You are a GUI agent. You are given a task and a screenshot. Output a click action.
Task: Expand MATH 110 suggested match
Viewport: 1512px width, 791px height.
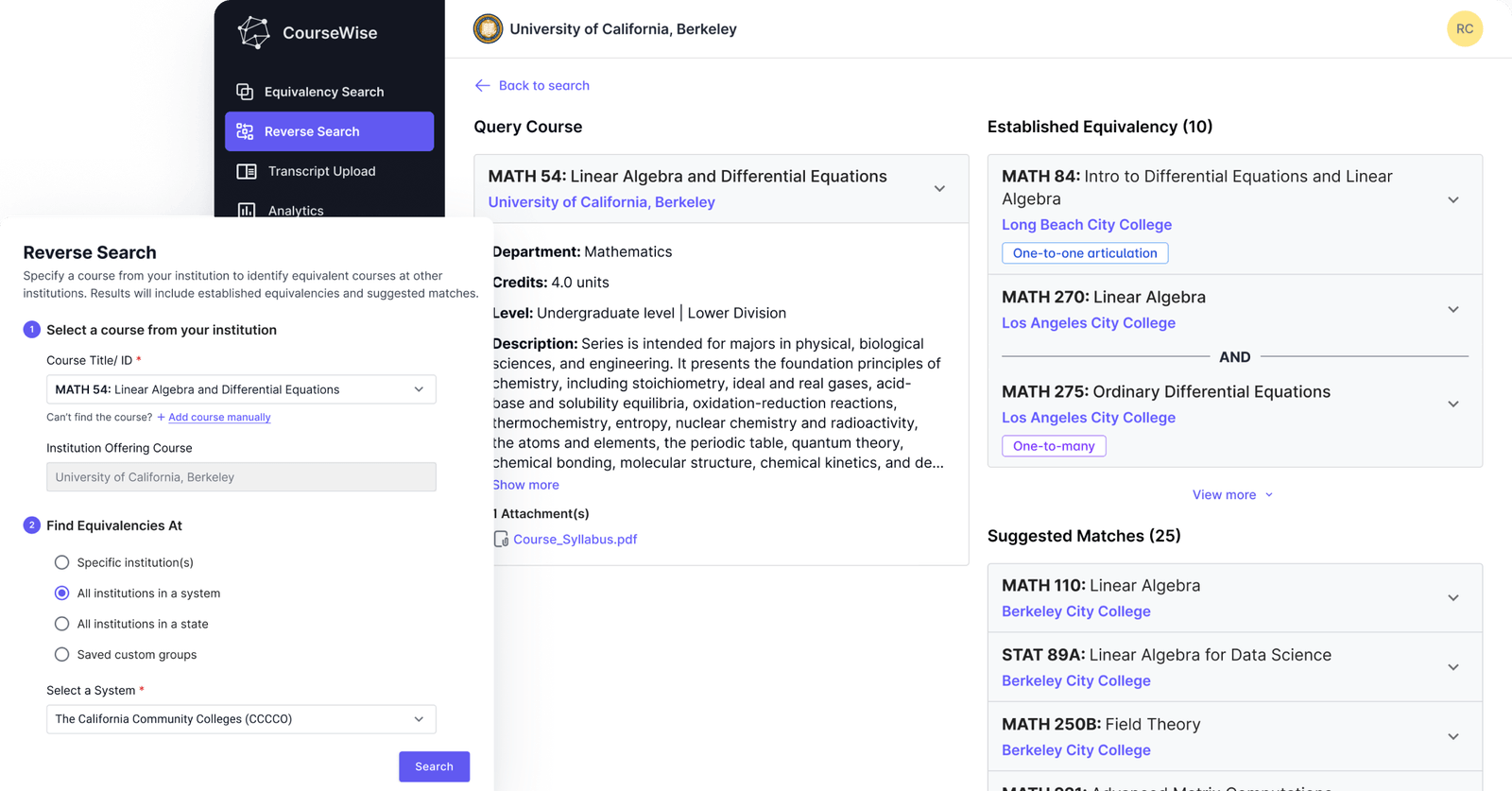click(x=1453, y=598)
